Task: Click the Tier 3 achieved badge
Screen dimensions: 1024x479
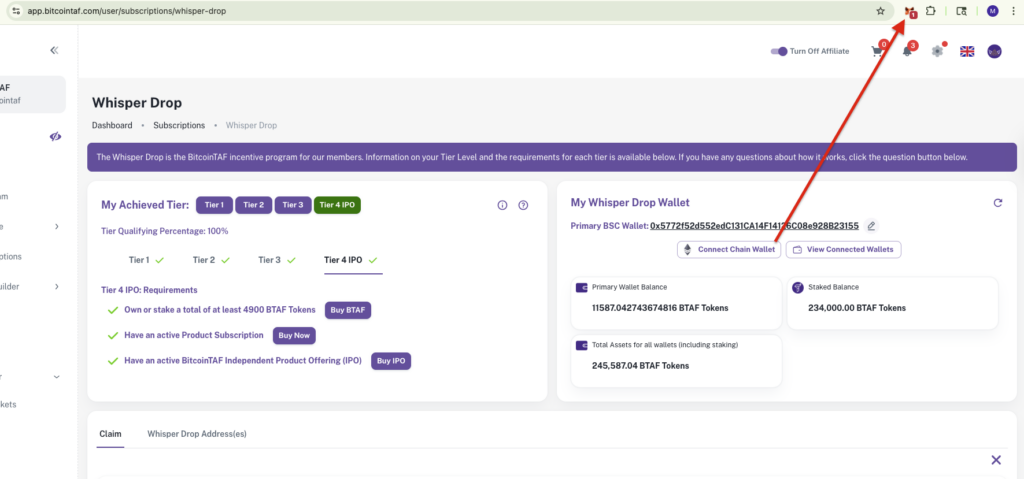Action: [293, 205]
